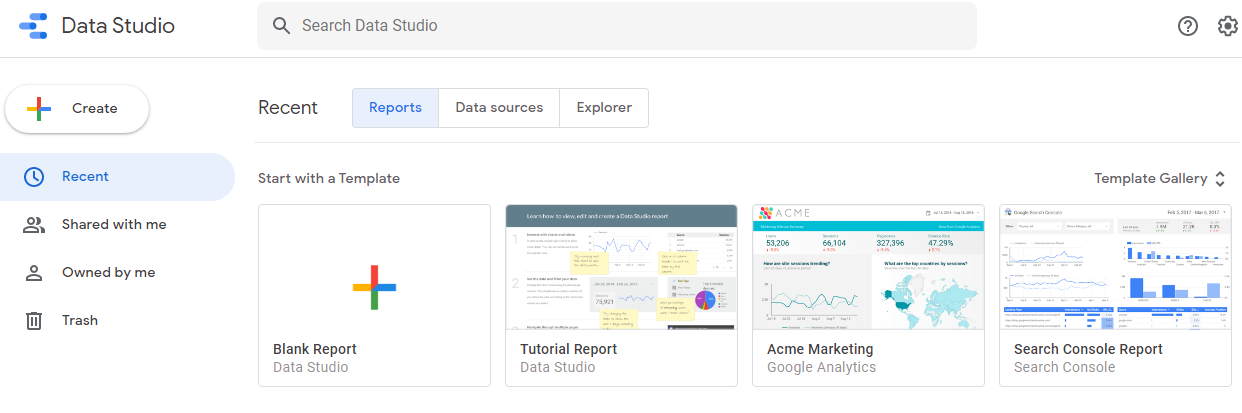Expand the Template Gallery arrows
Viewport: 1242px width, 413px height.
click(1220, 179)
